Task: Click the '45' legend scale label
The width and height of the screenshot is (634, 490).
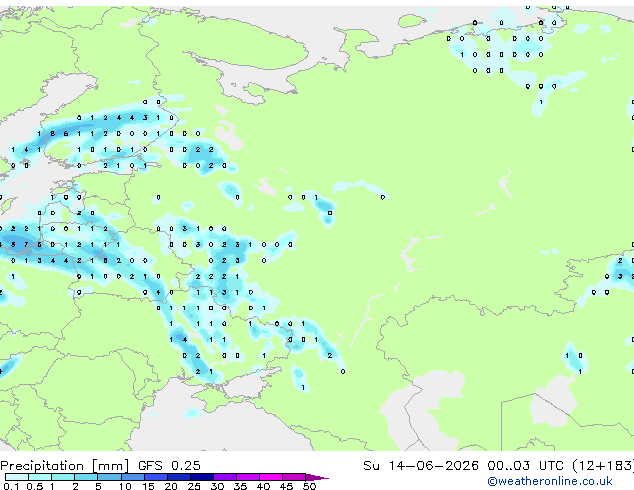Action: [286, 486]
